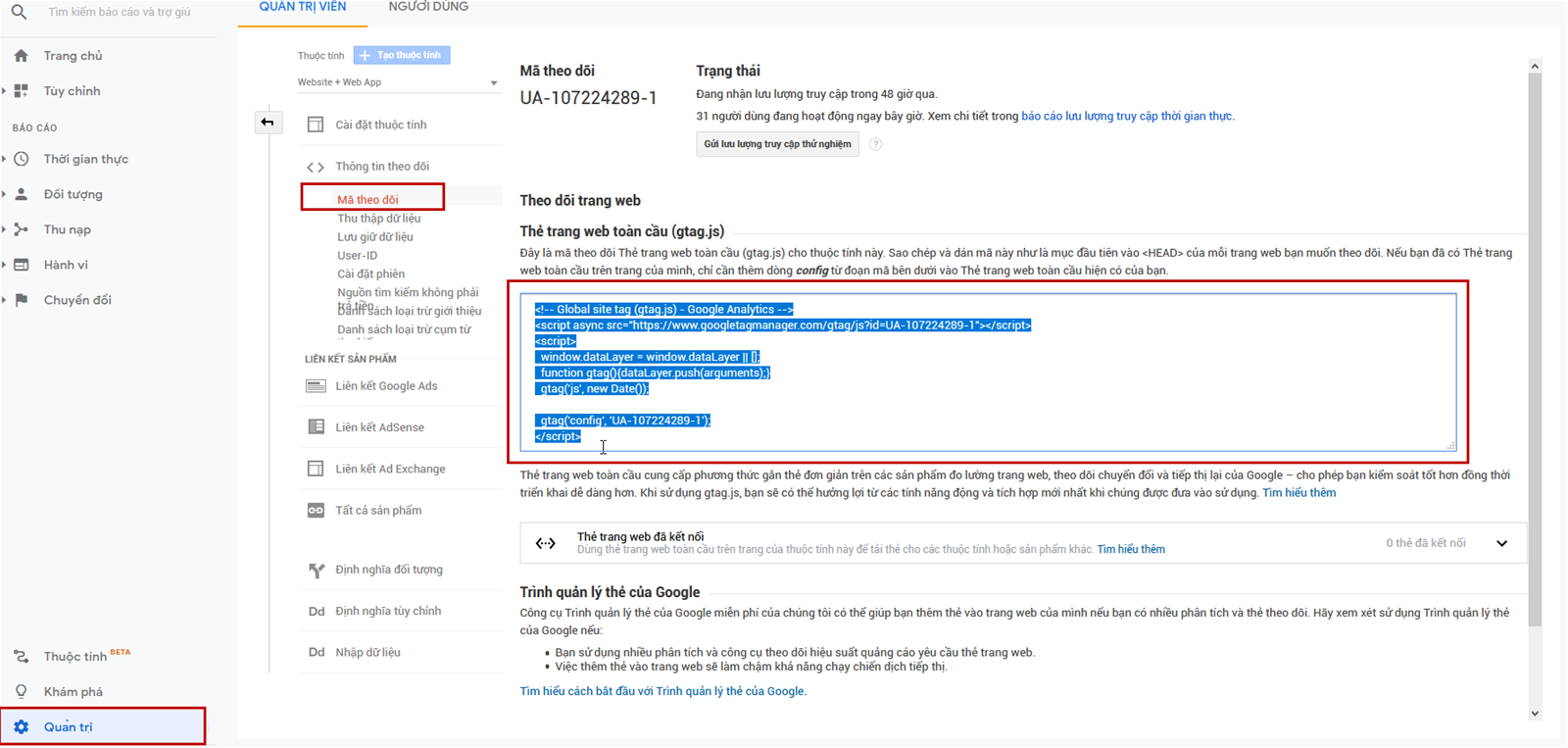Switch to the NGƯỜI DÙNG tab
1568x748 pixels.
click(428, 8)
